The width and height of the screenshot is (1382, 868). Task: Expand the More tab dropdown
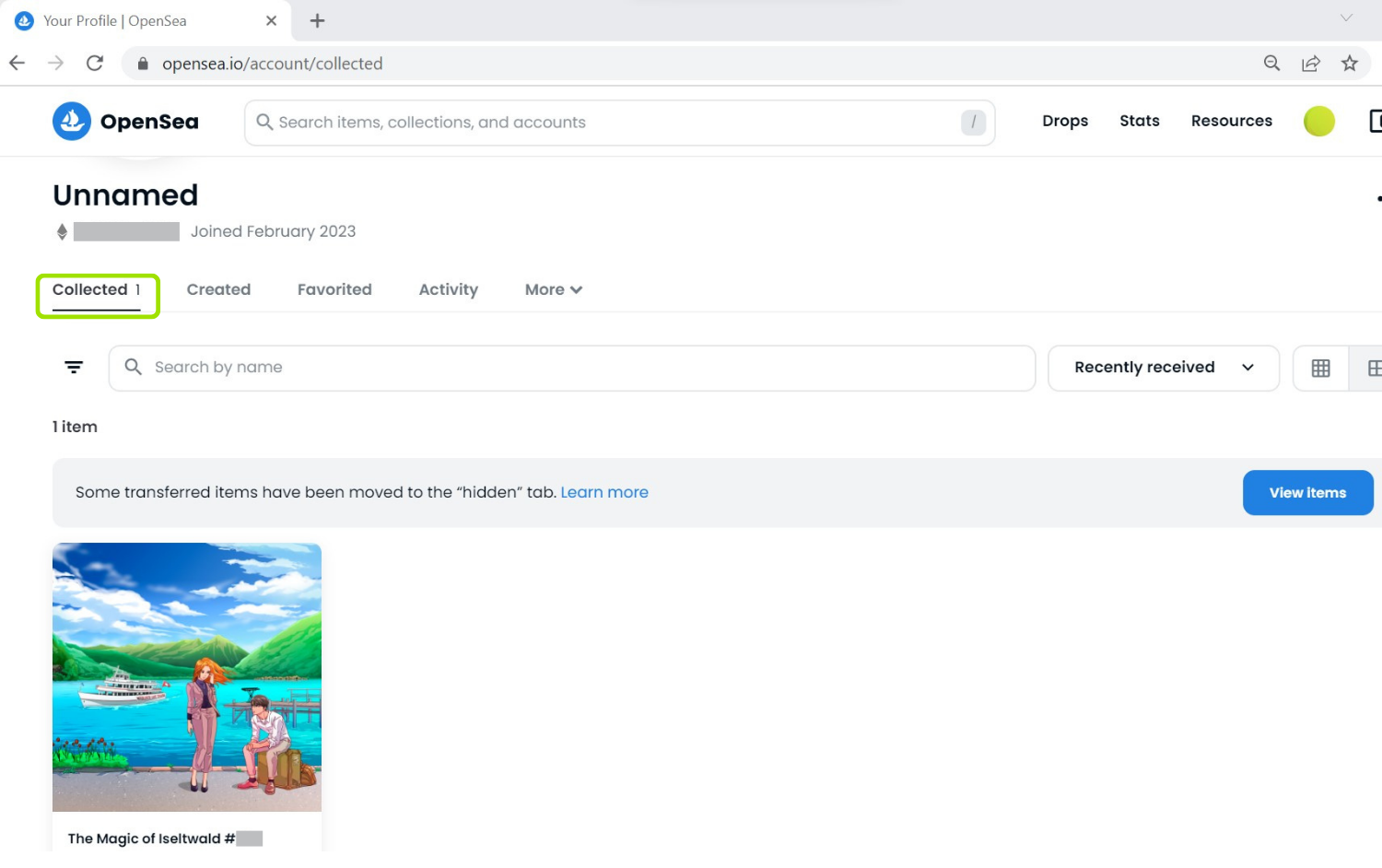click(x=554, y=289)
